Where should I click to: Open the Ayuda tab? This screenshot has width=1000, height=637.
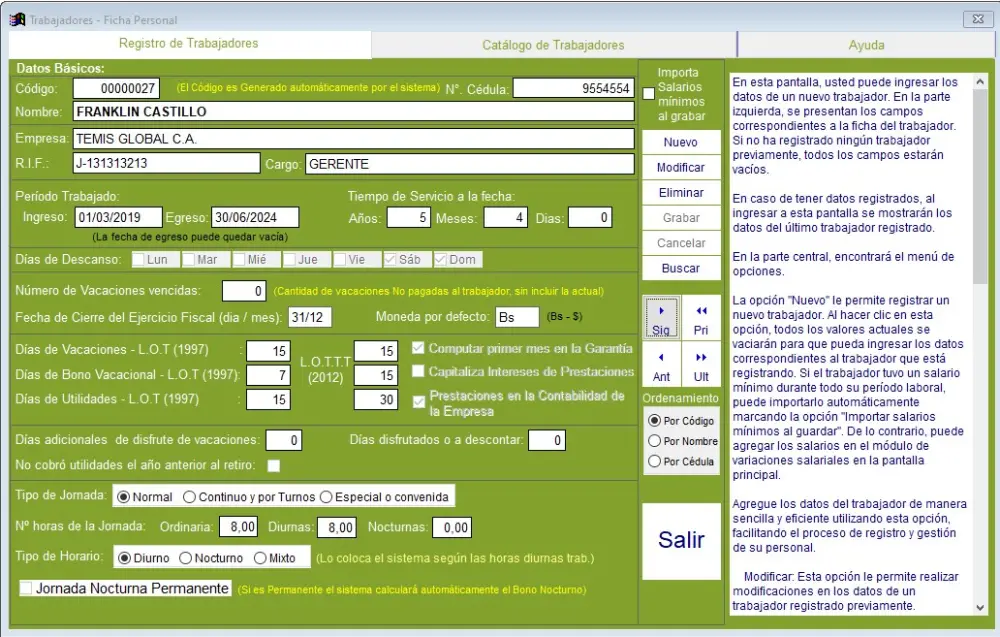(x=866, y=44)
